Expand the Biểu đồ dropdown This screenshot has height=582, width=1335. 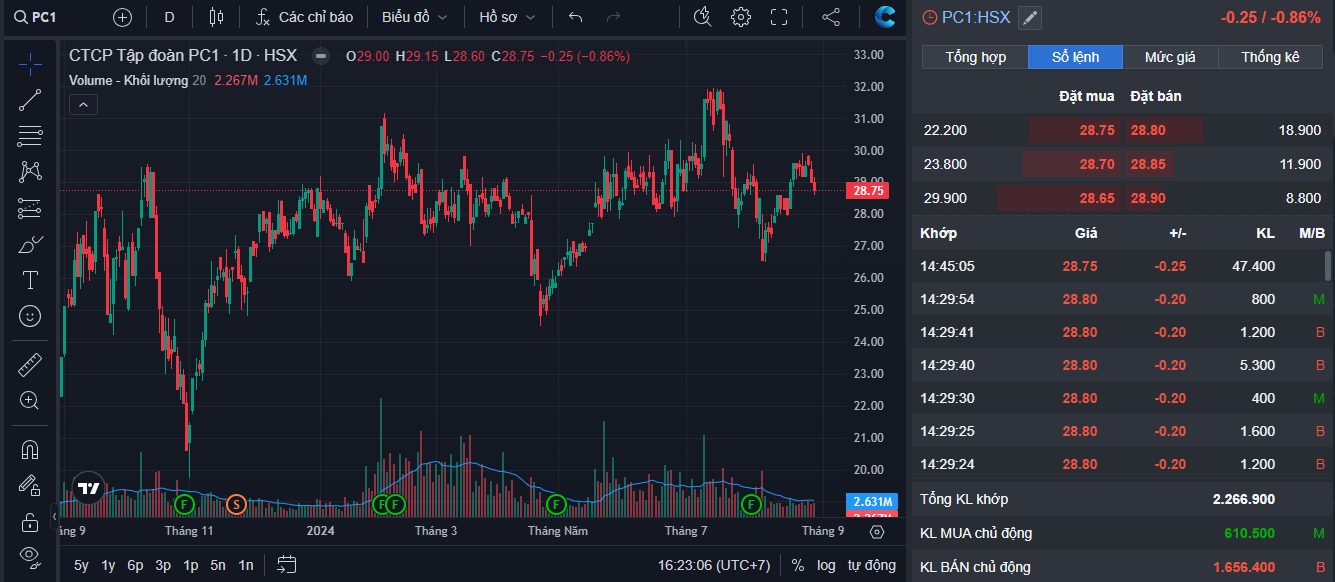pos(414,17)
